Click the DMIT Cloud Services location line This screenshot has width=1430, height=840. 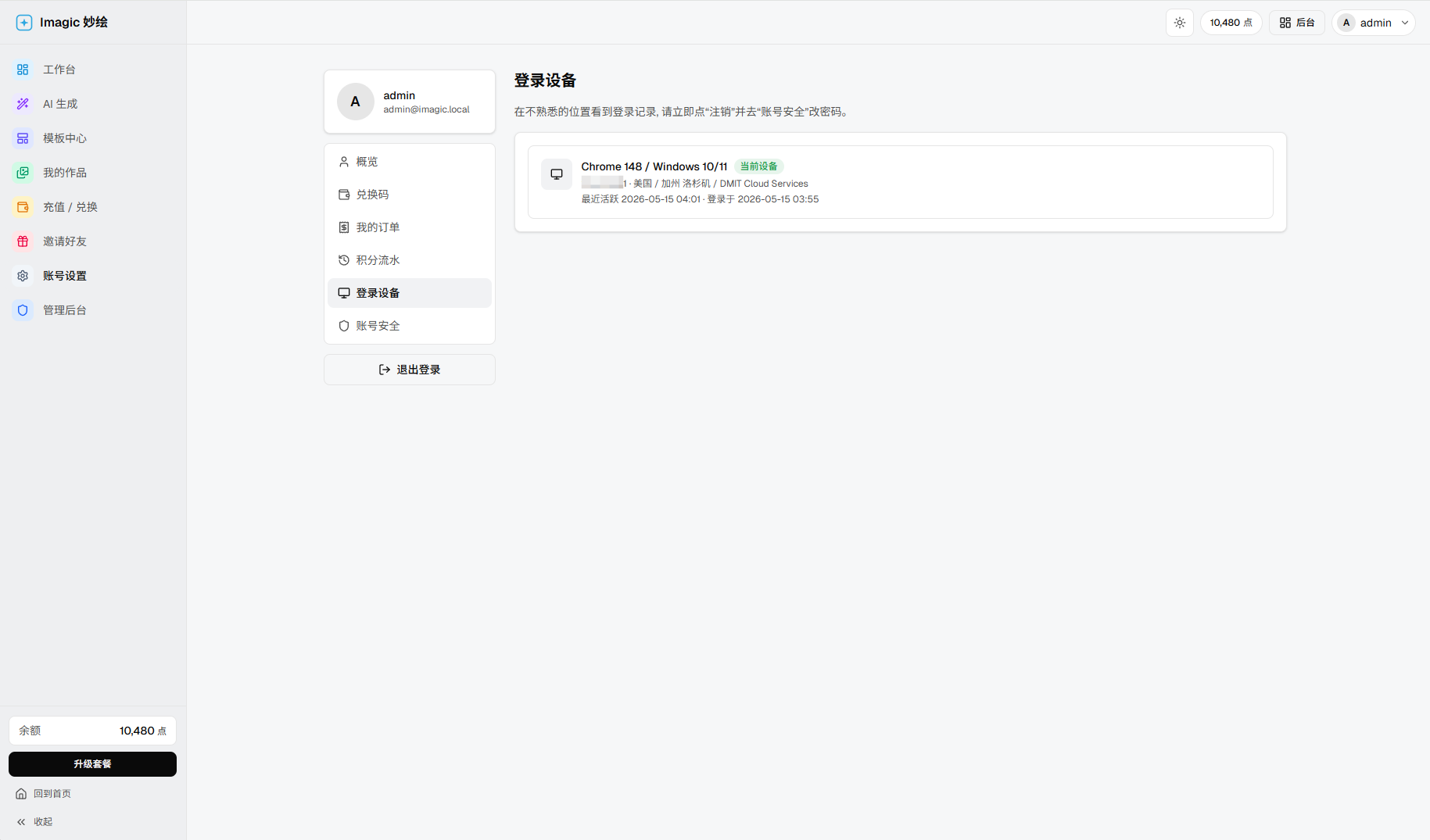pos(694,184)
